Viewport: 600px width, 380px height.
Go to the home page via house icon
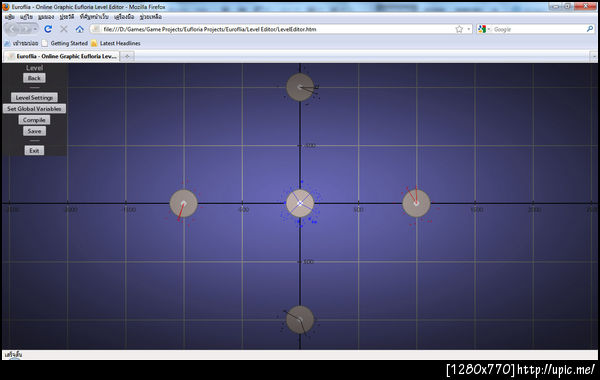[80, 29]
